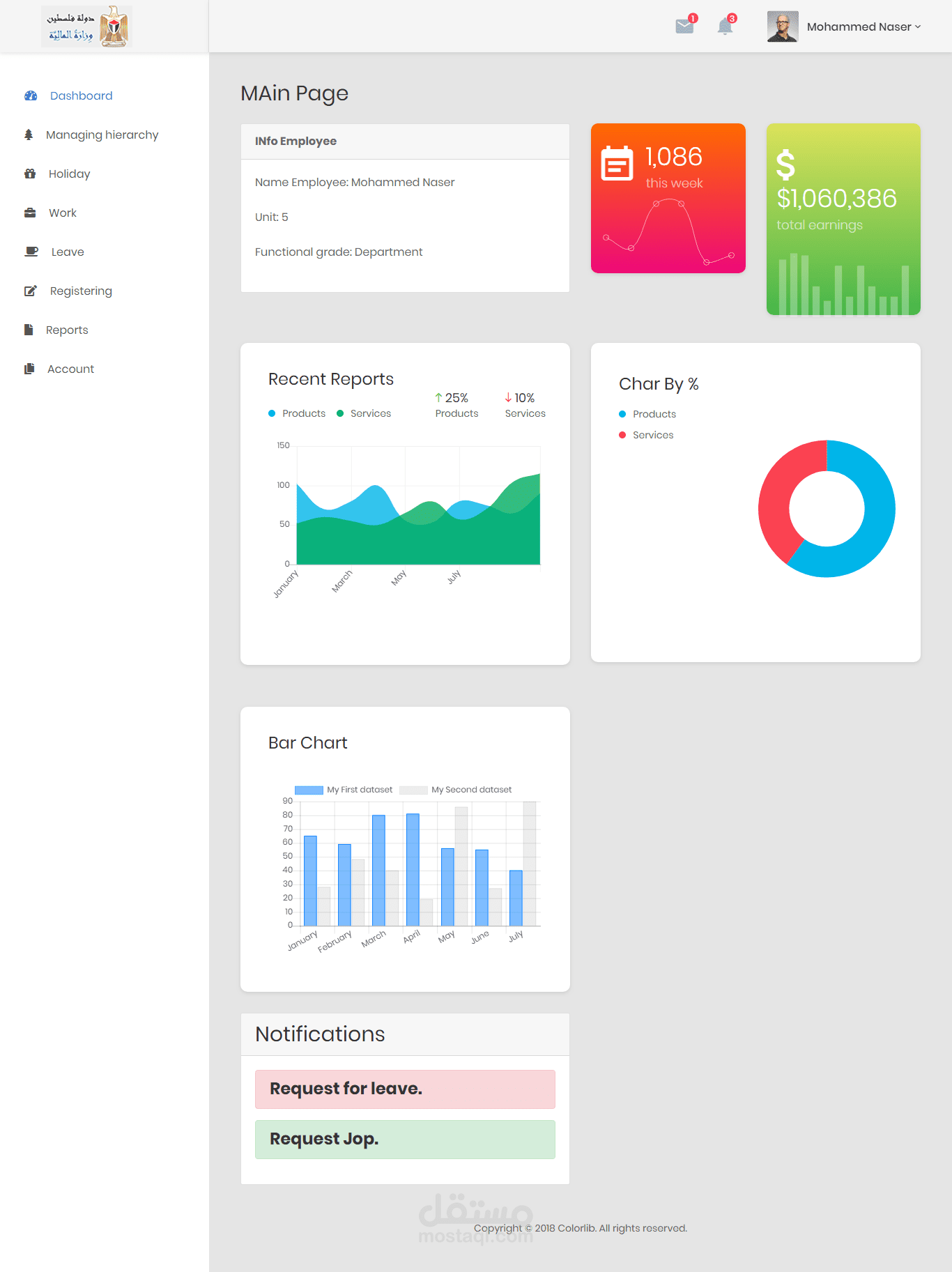The image size is (952, 1272).
Task: Click the blue April bar in Bar Chart
Action: [413, 870]
